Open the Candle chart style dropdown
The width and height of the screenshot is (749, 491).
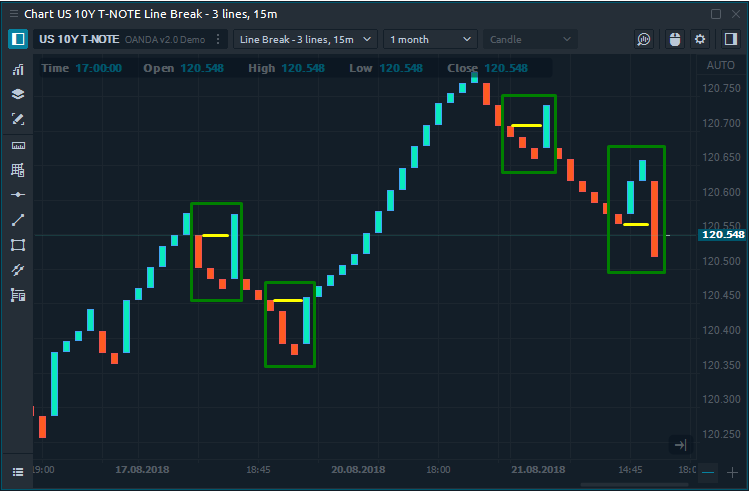[530, 39]
